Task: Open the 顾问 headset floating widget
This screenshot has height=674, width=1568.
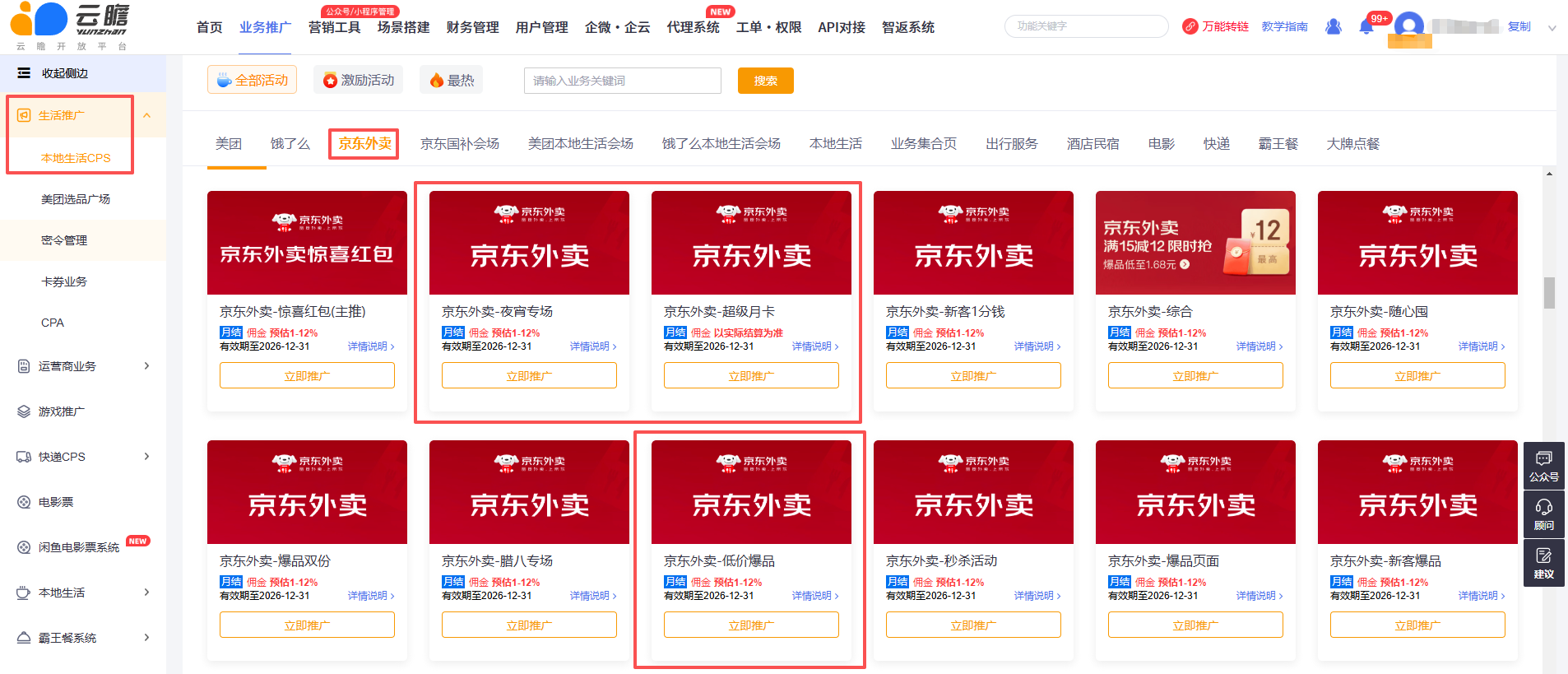Action: point(1544,514)
